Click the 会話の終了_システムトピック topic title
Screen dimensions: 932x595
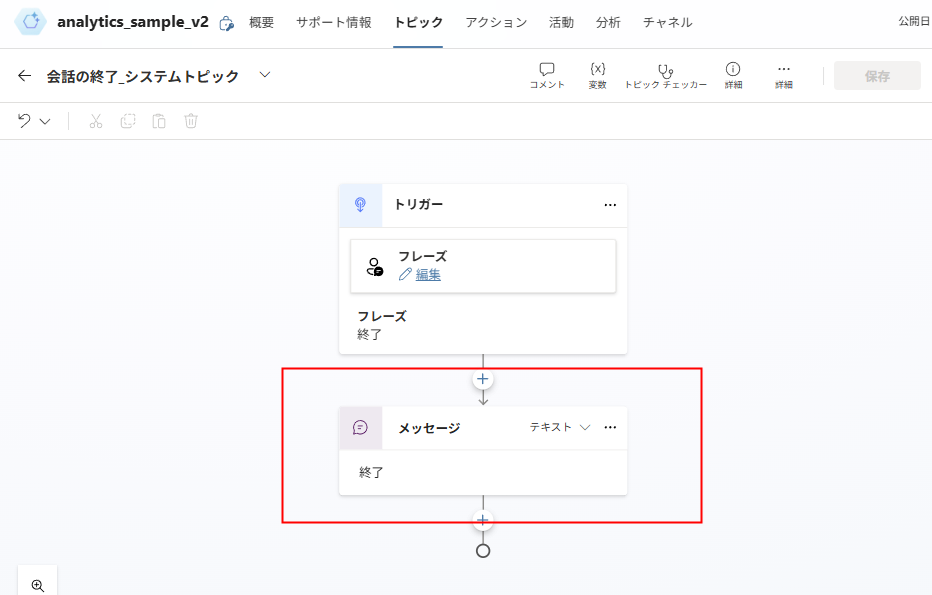143,76
